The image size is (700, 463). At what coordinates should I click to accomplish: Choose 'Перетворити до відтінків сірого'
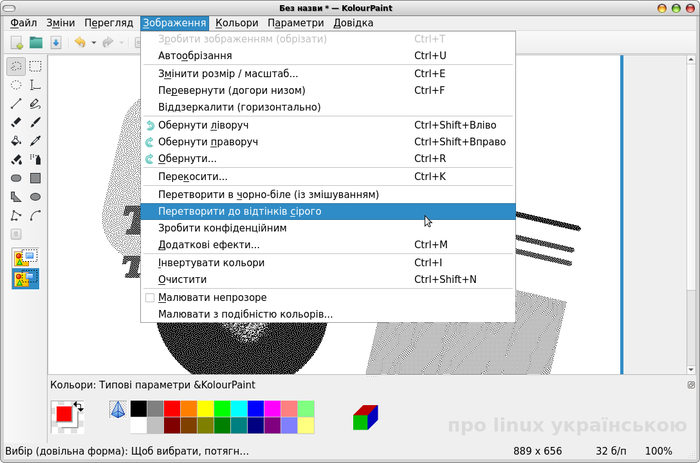[328, 212]
